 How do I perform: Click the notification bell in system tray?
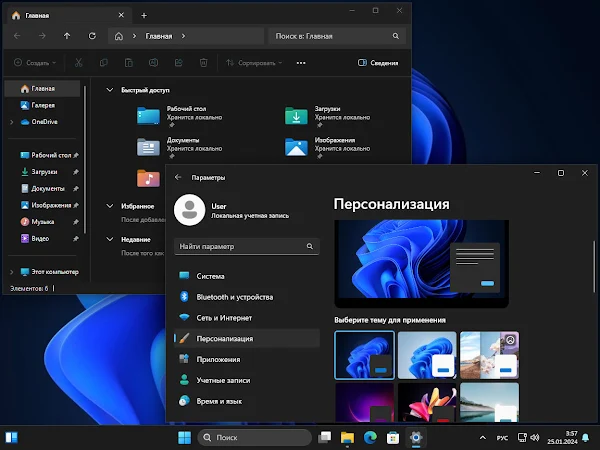pyautogui.click(x=585, y=437)
